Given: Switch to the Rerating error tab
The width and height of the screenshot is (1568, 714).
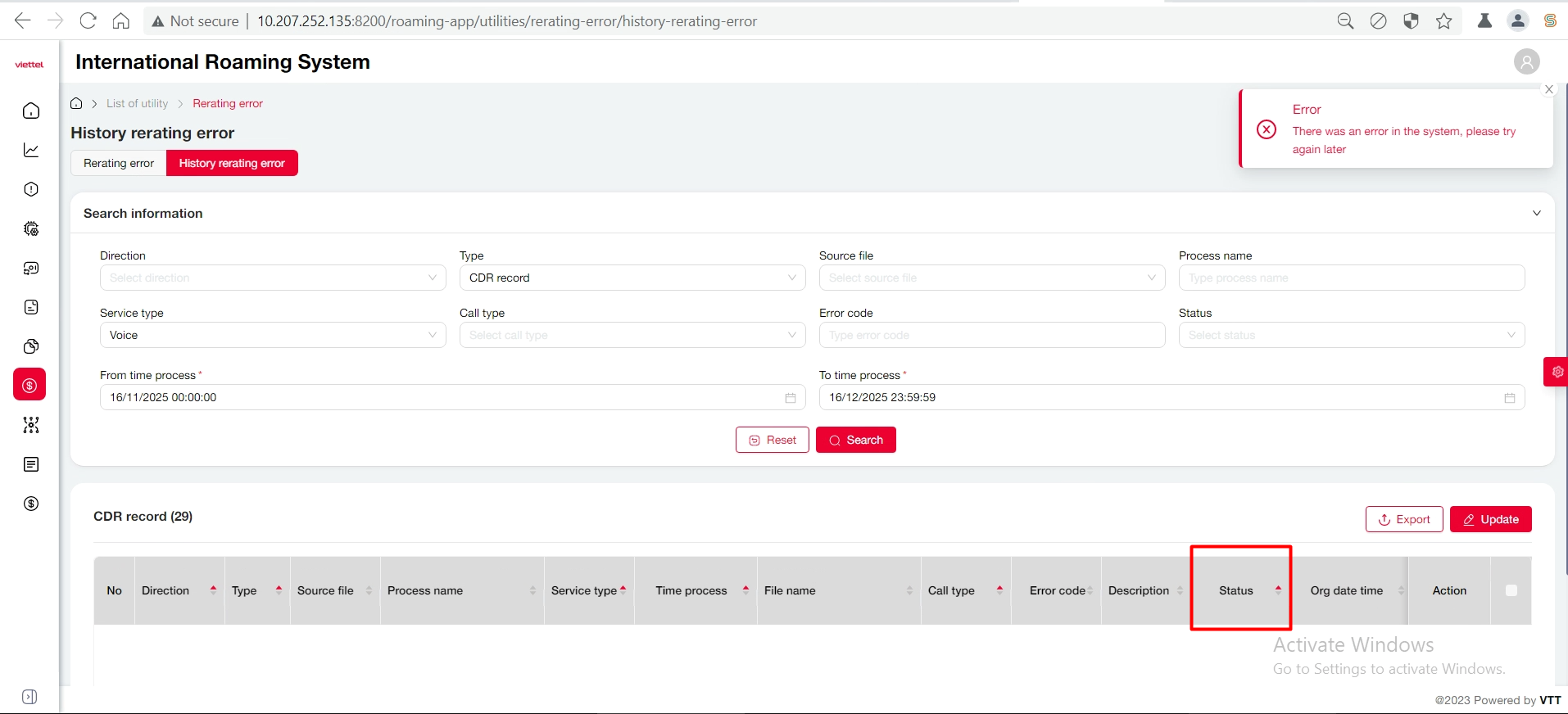Looking at the screenshot, I should pyautogui.click(x=119, y=164).
